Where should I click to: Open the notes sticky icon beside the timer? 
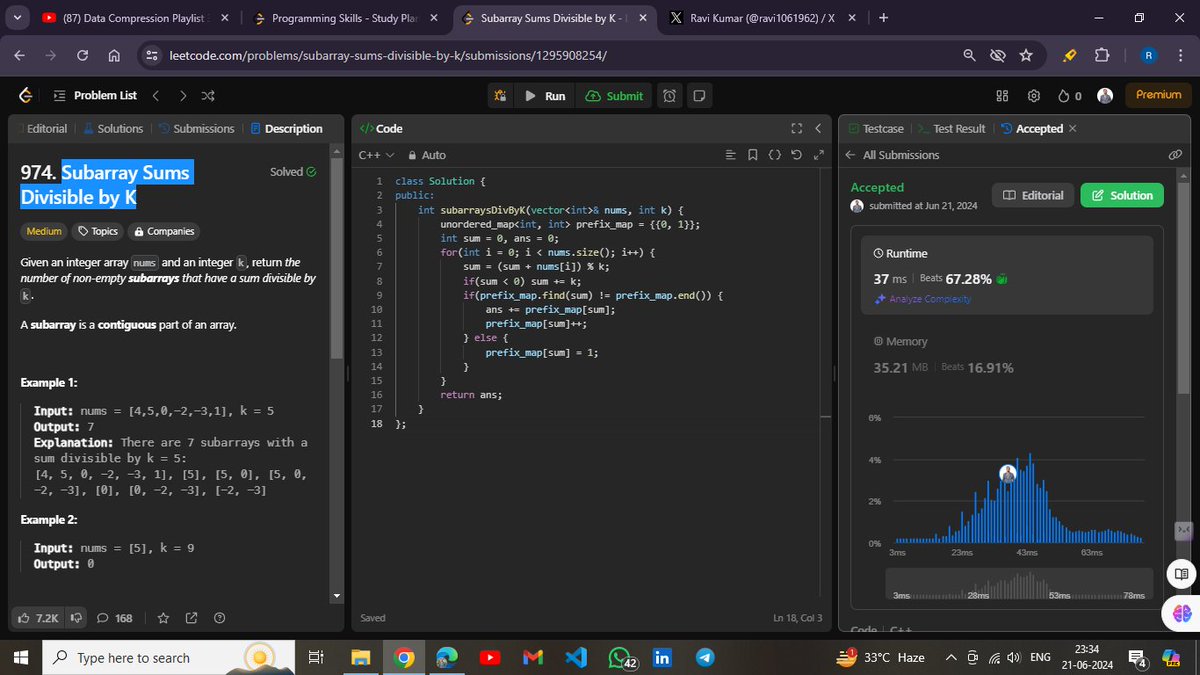(698, 95)
